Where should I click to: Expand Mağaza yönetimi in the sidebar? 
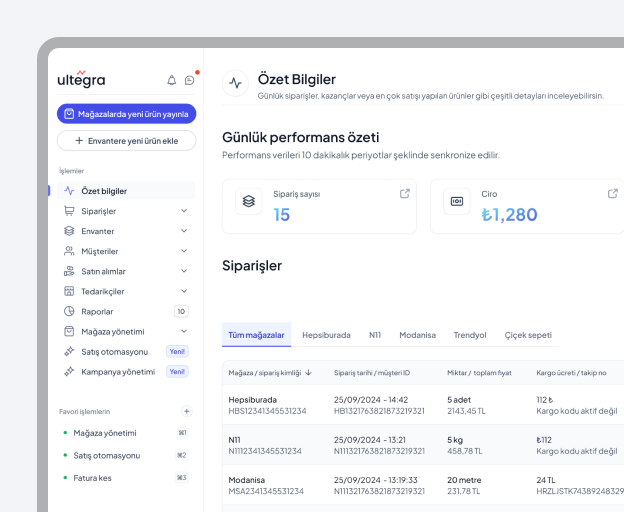click(x=183, y=331)
